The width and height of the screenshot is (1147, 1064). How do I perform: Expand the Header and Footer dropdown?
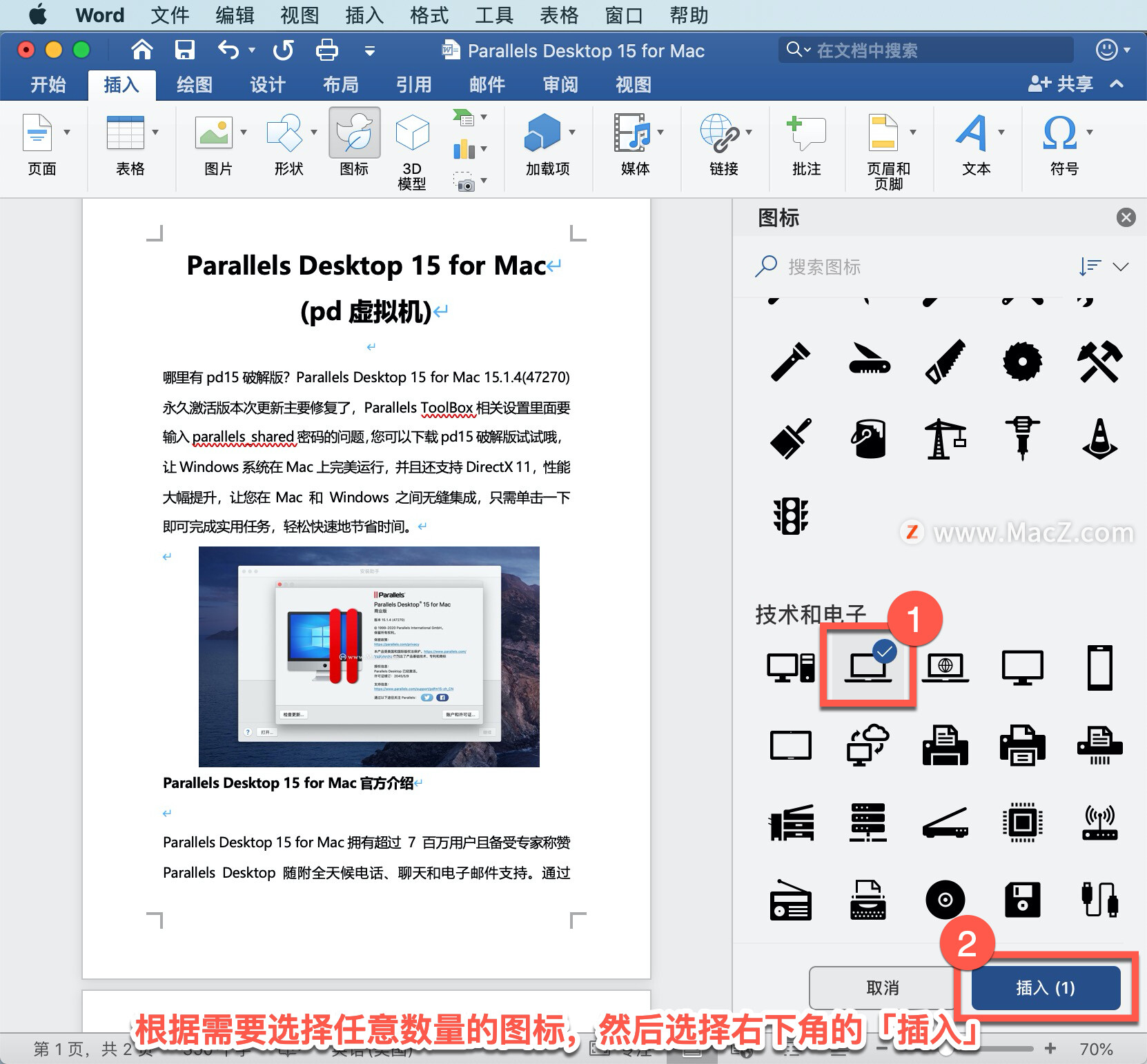[913, 132]
